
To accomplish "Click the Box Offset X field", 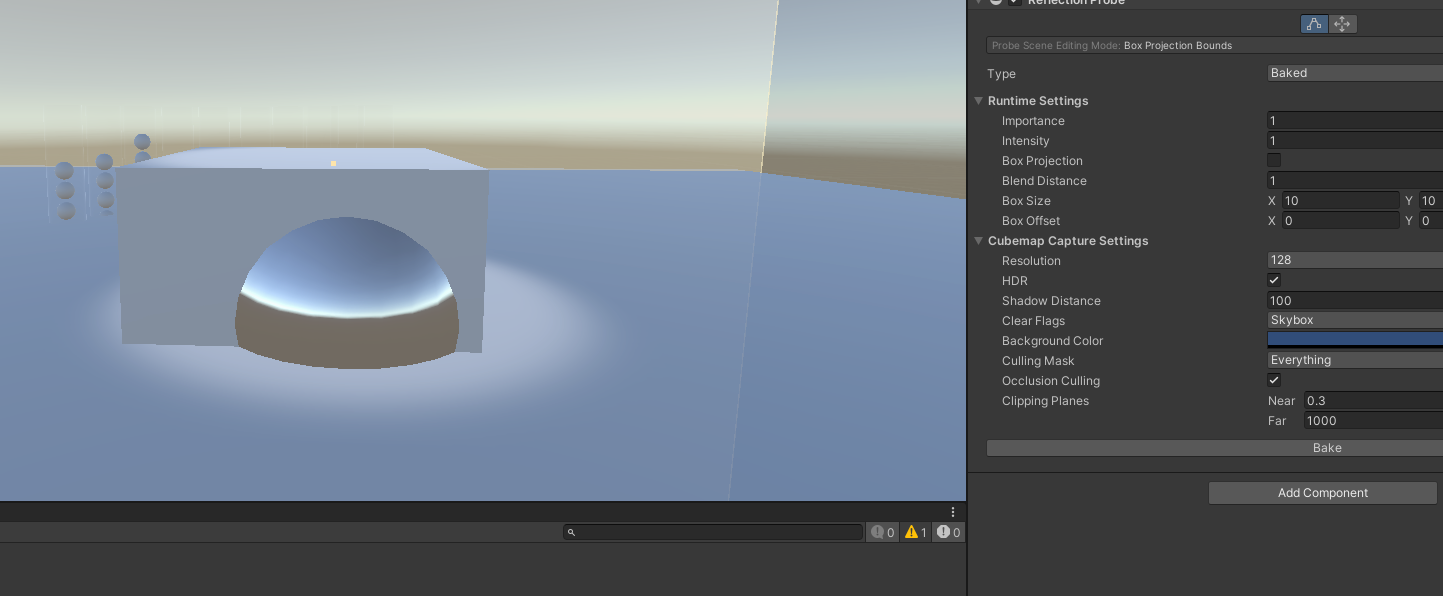I will click(x=1340, y=221).
